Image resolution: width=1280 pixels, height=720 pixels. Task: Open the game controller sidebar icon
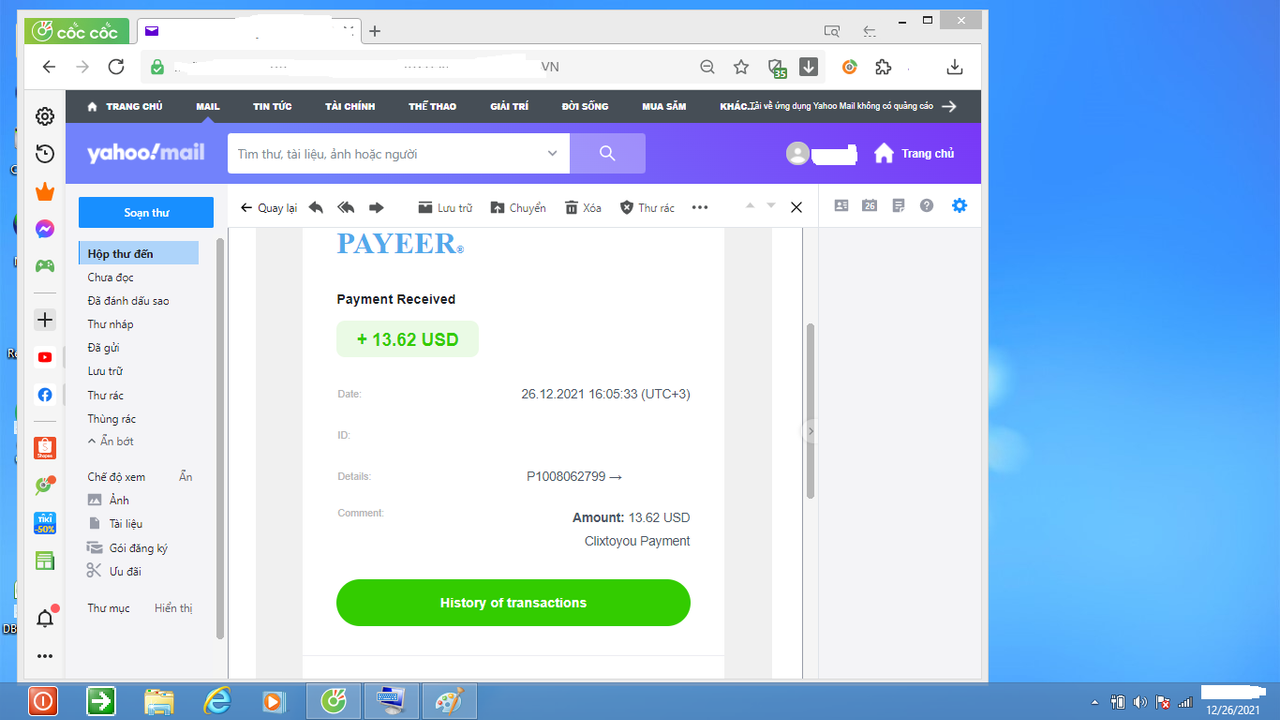(x=45, y=266)
